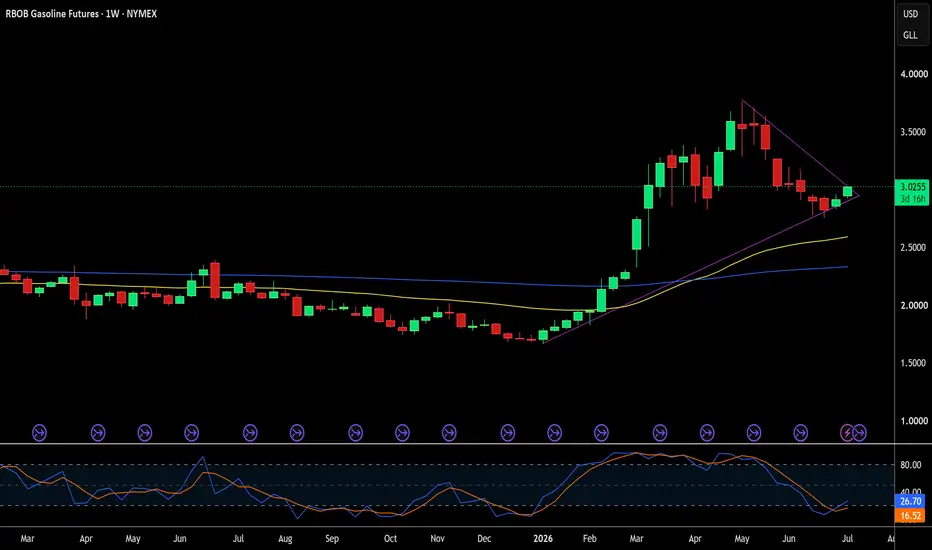932x550 pixels.
Task: Select the latest green weekly candle
Action: [848, 191]
